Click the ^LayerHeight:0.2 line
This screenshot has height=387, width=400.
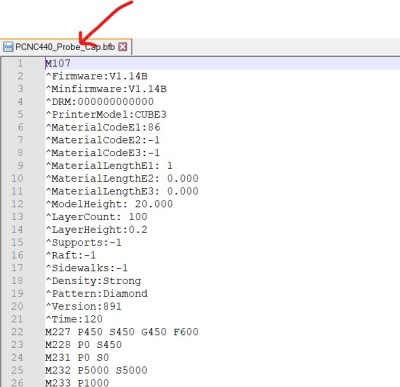96,230
